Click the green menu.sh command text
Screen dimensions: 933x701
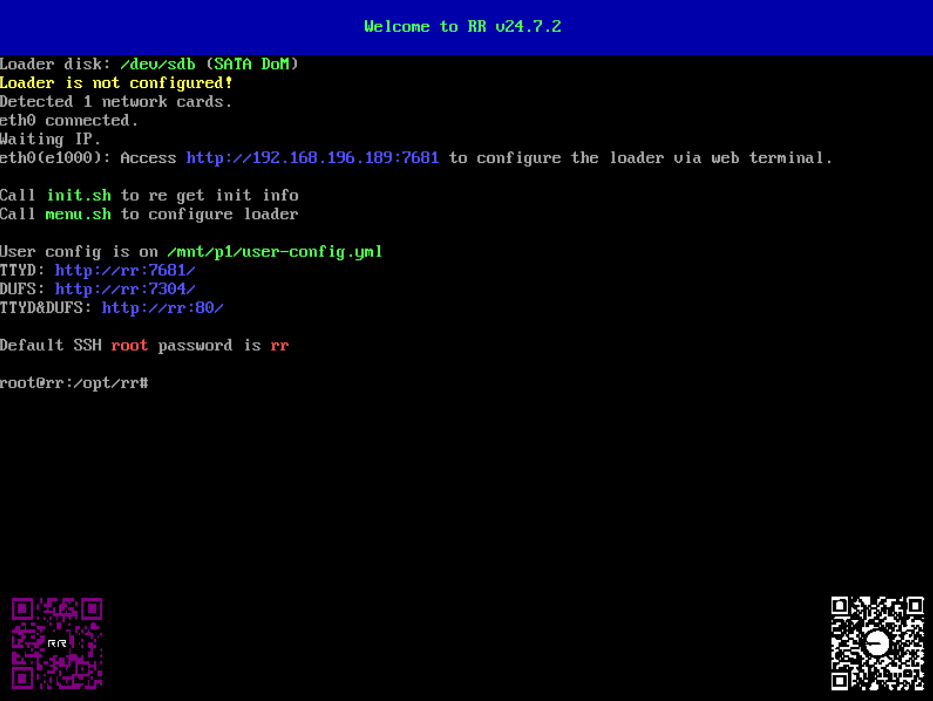coord(79,214)
